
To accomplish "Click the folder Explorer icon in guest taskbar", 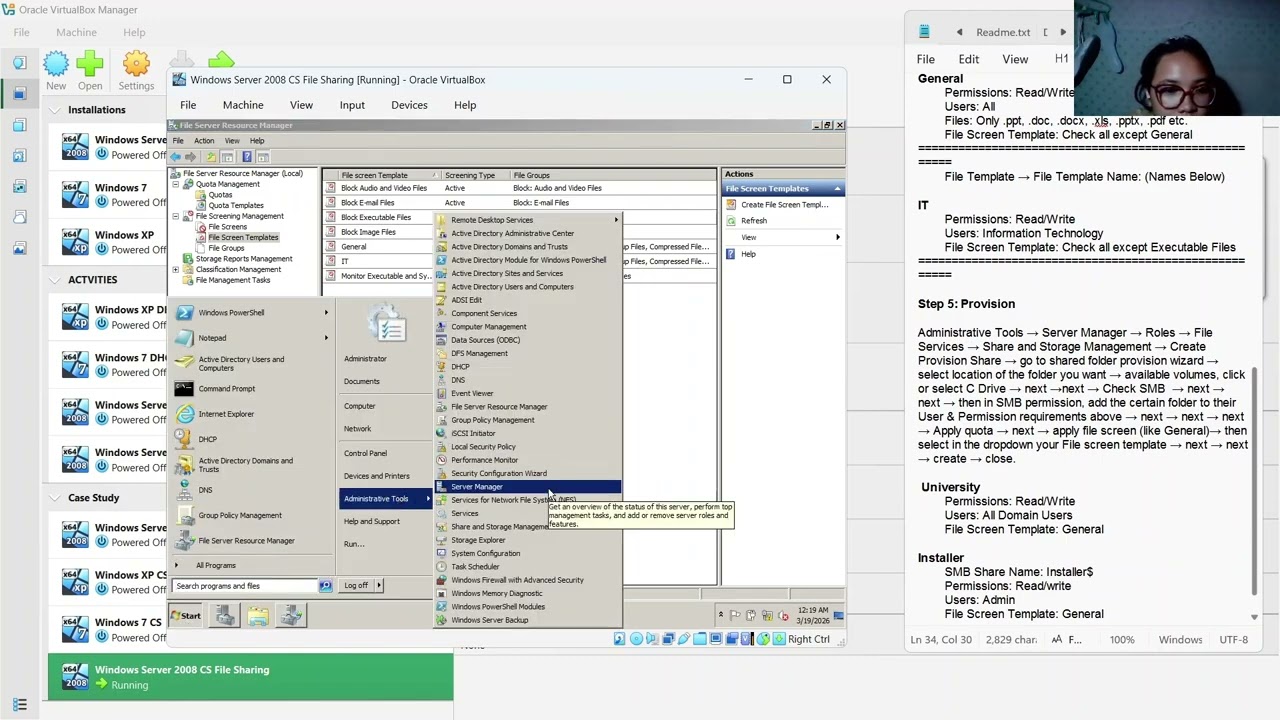I will point(258,617).
